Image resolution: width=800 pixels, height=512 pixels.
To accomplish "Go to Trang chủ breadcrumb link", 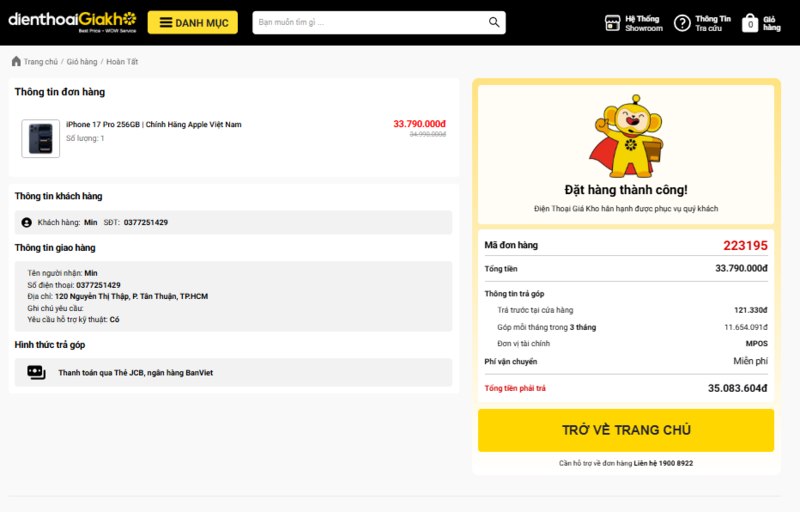I will click(x=40, y=62).
